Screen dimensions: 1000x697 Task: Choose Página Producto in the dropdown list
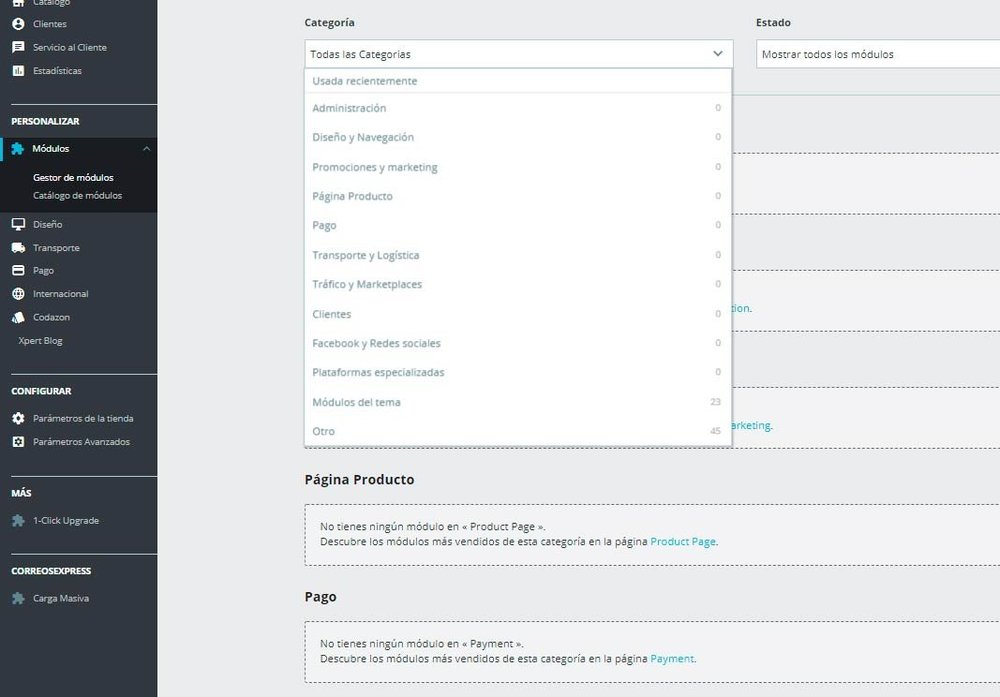pos(518,196)
